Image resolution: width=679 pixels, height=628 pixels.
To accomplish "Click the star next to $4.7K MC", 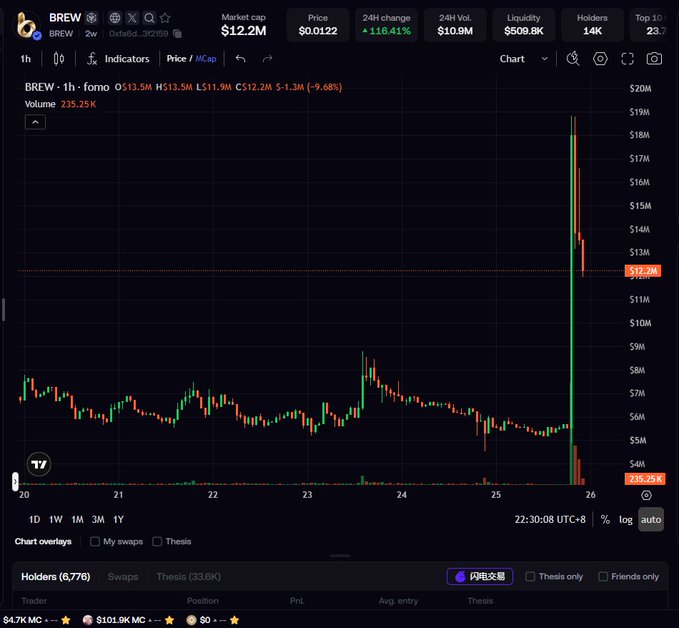I will tap(66, 620).
